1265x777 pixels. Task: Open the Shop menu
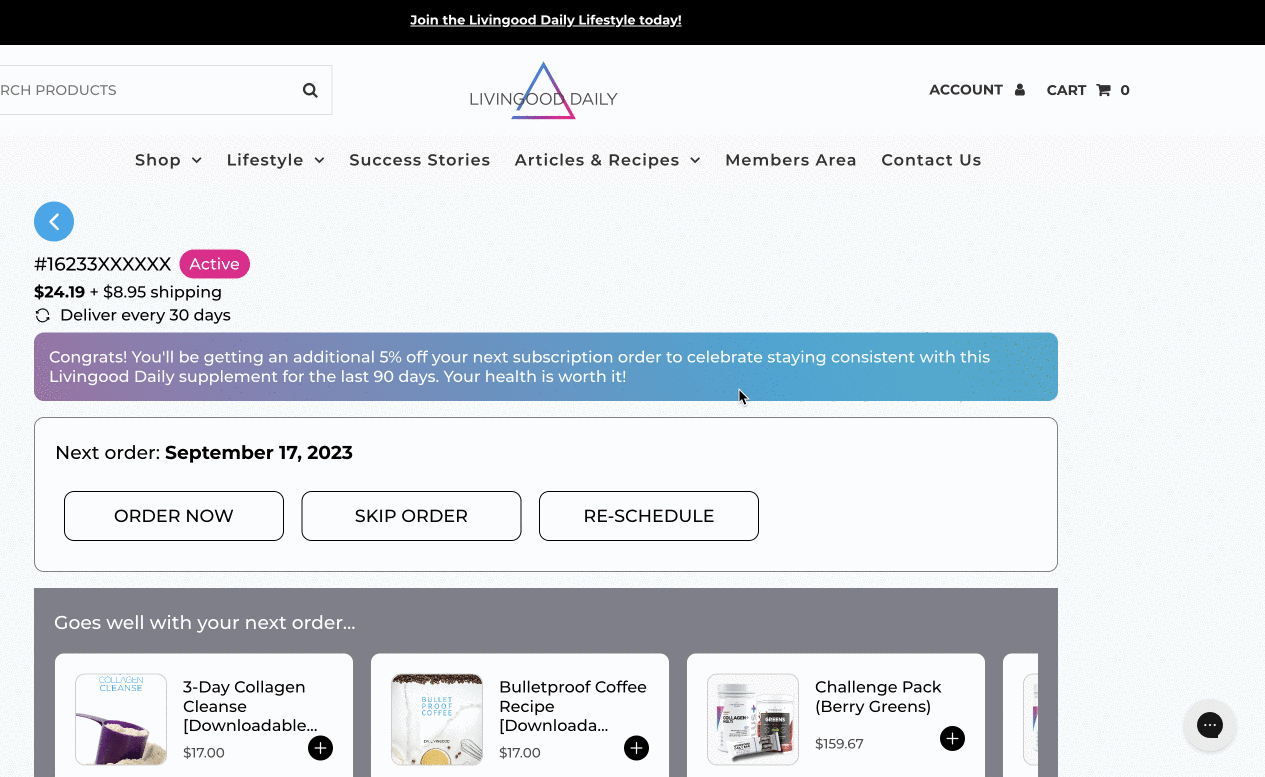click(x=158, y=160)
